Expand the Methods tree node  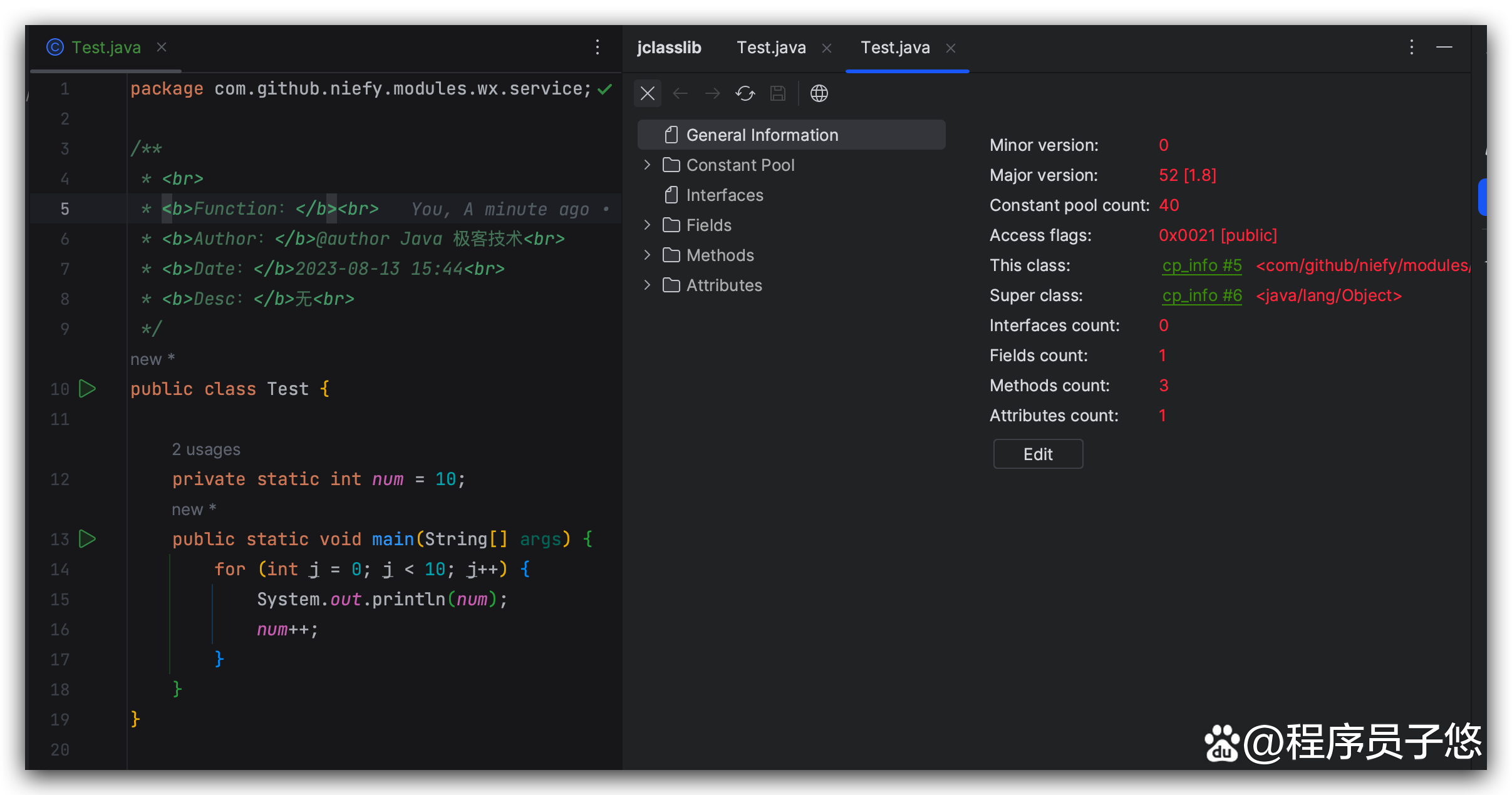point(648,255)
